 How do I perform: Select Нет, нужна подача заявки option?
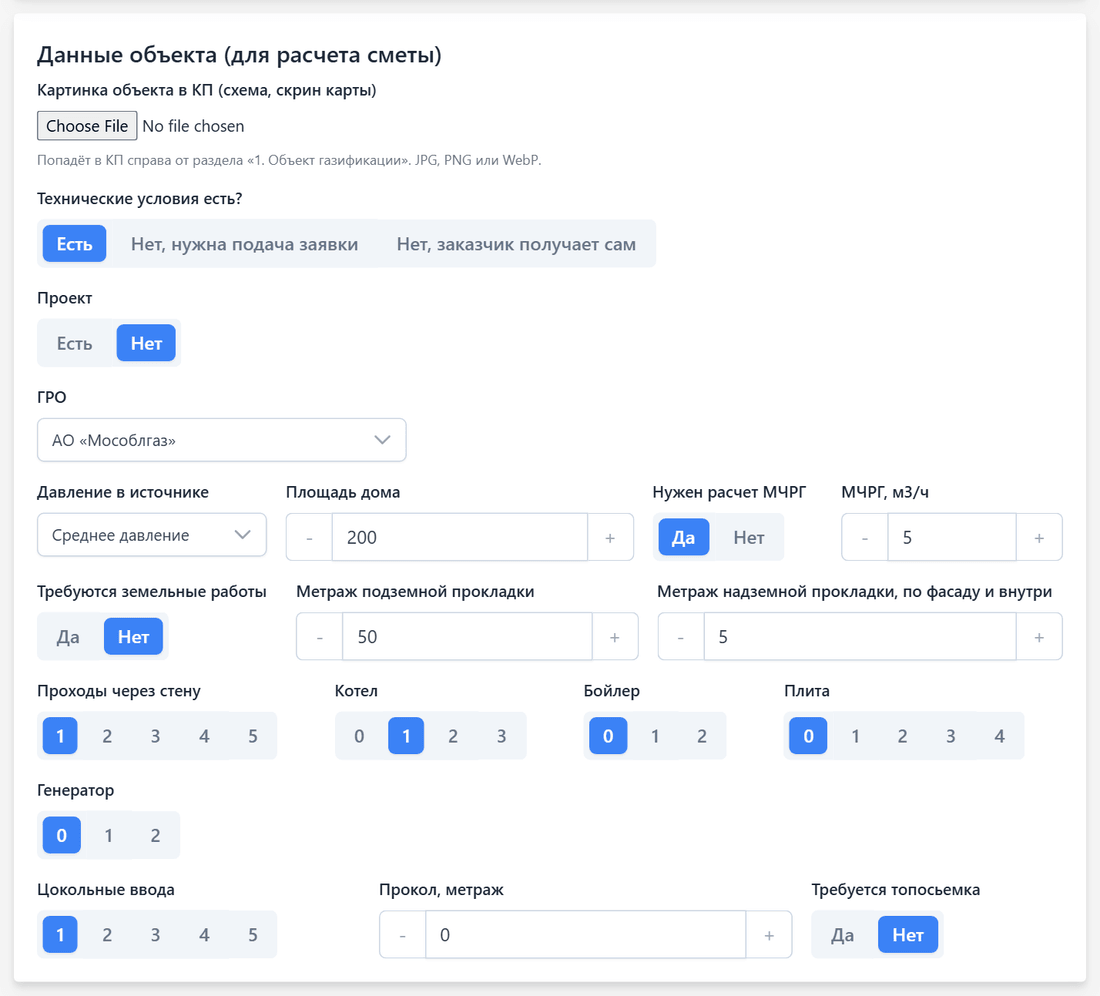244,244
